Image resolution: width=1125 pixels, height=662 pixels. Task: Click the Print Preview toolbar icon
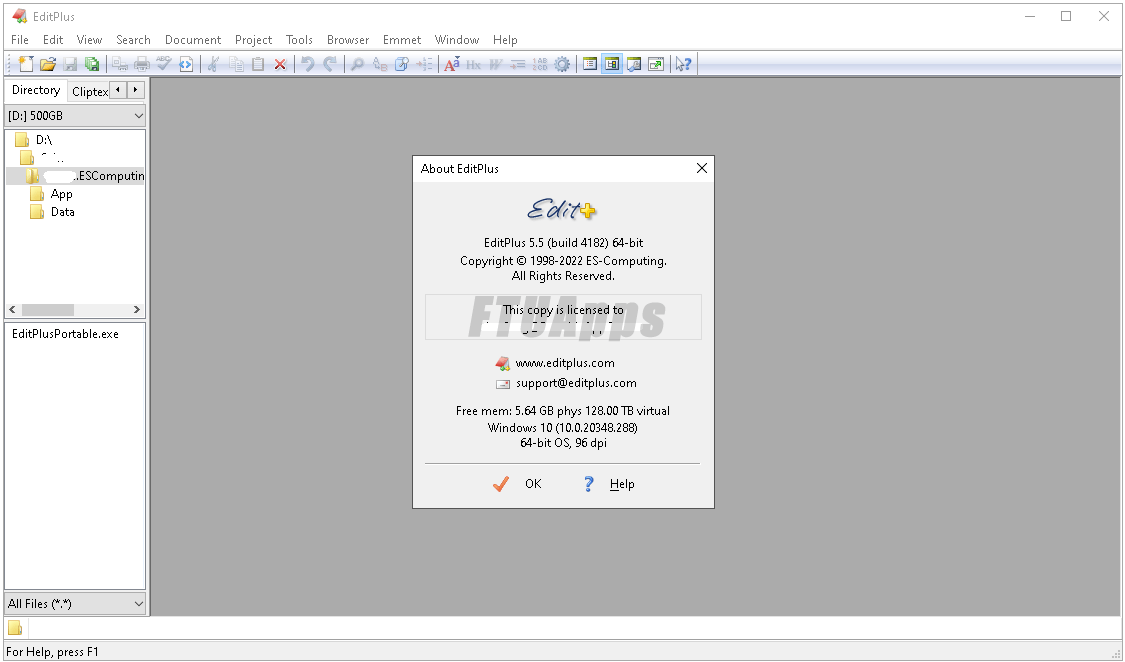(120, 64)
